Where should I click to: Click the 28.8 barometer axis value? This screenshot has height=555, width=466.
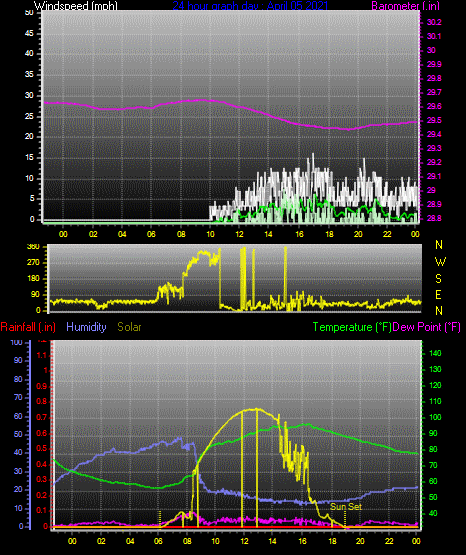434,218
